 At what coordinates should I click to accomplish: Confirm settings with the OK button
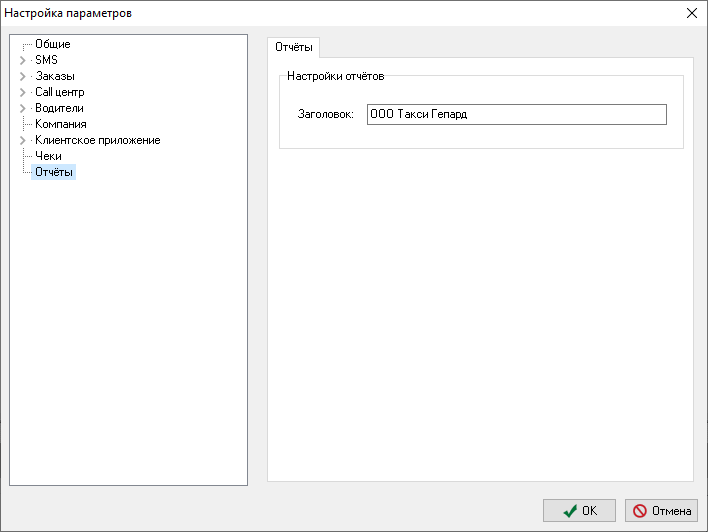pos(579,511)
